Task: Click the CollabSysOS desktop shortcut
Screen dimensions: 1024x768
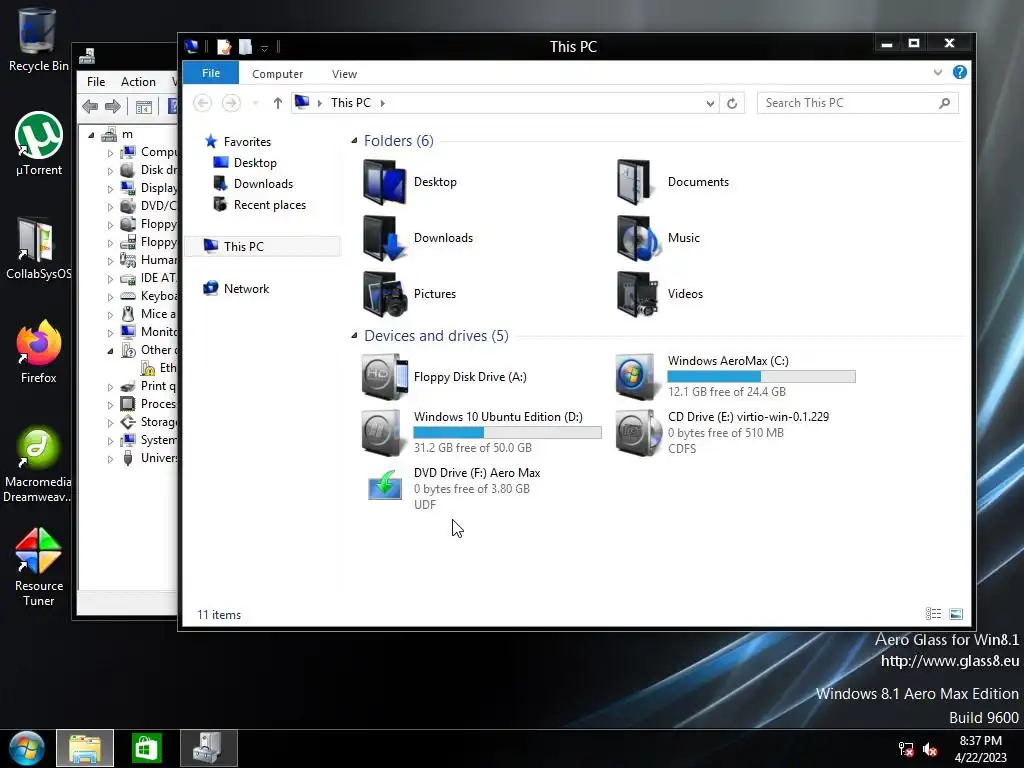Action: tap(38, 248)
